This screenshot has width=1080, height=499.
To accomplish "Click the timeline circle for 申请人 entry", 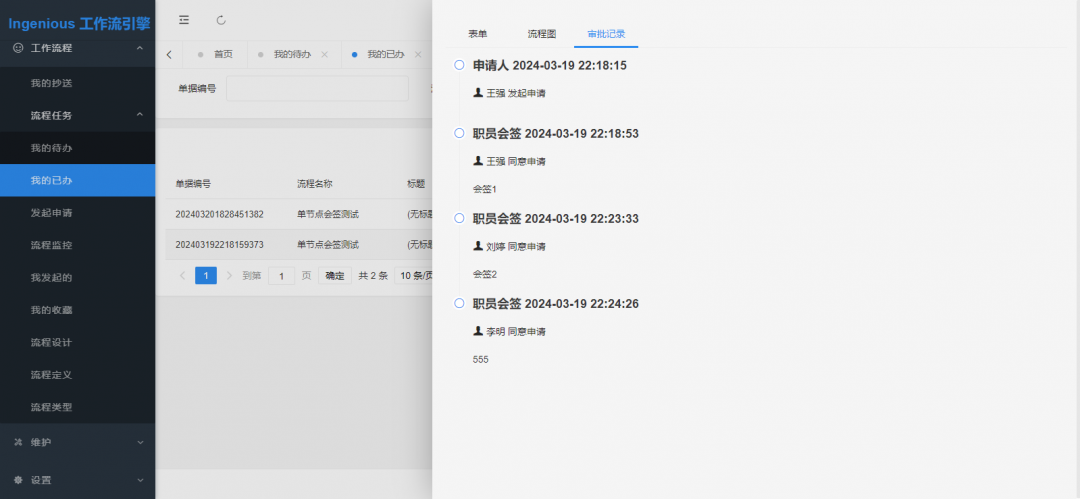I will pos(459,65).
